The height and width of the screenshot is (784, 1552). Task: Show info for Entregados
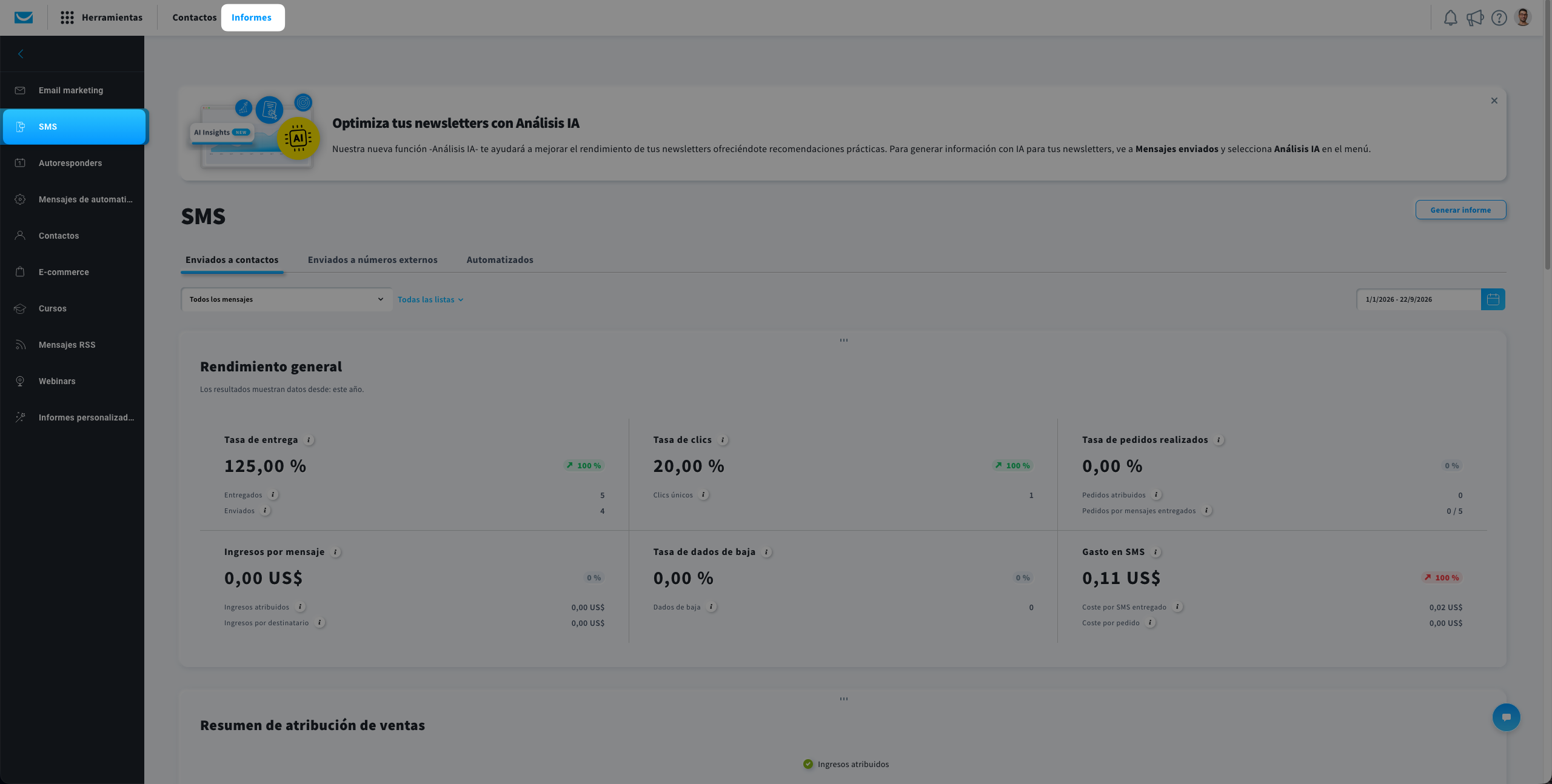tap(273, 495)
